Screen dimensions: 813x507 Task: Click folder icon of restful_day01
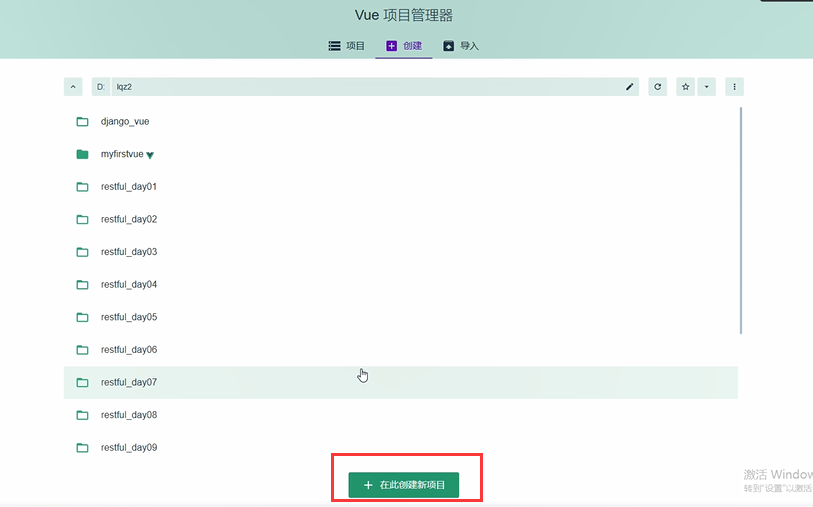click(82, 187)
